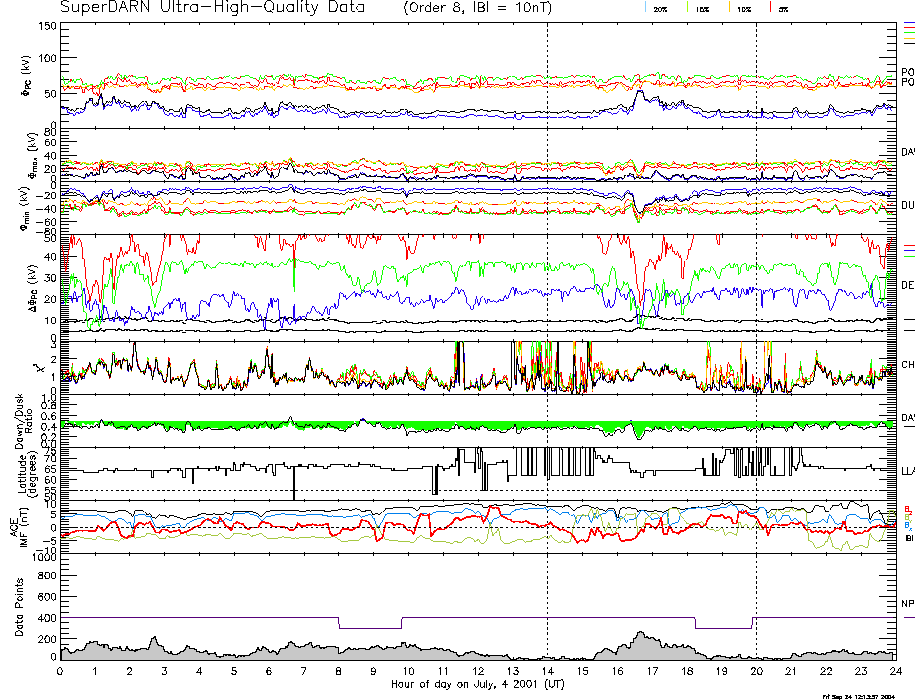
Task: Click the Data Points y-axis label
Action: click(17, 610)
